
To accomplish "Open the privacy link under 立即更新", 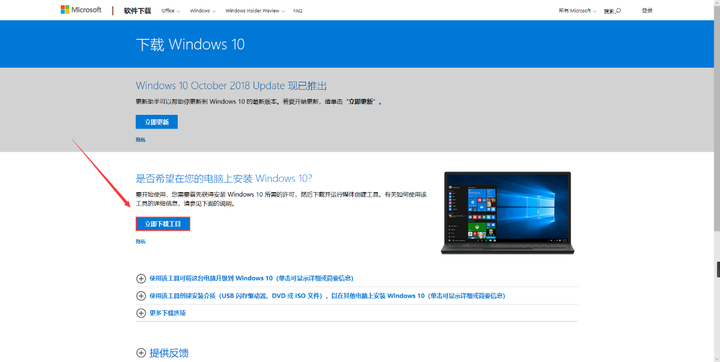I will (x=141, y=139).
